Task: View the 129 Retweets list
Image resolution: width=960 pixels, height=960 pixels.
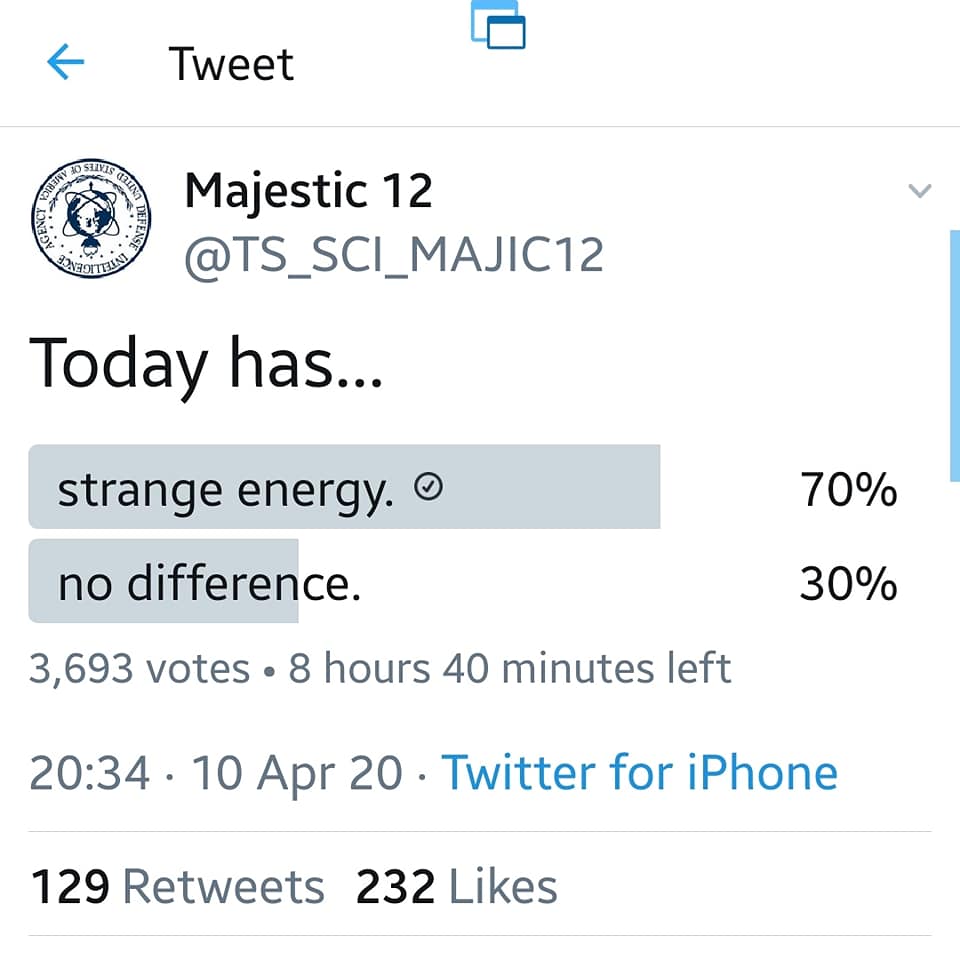Action: coord(178,887)
